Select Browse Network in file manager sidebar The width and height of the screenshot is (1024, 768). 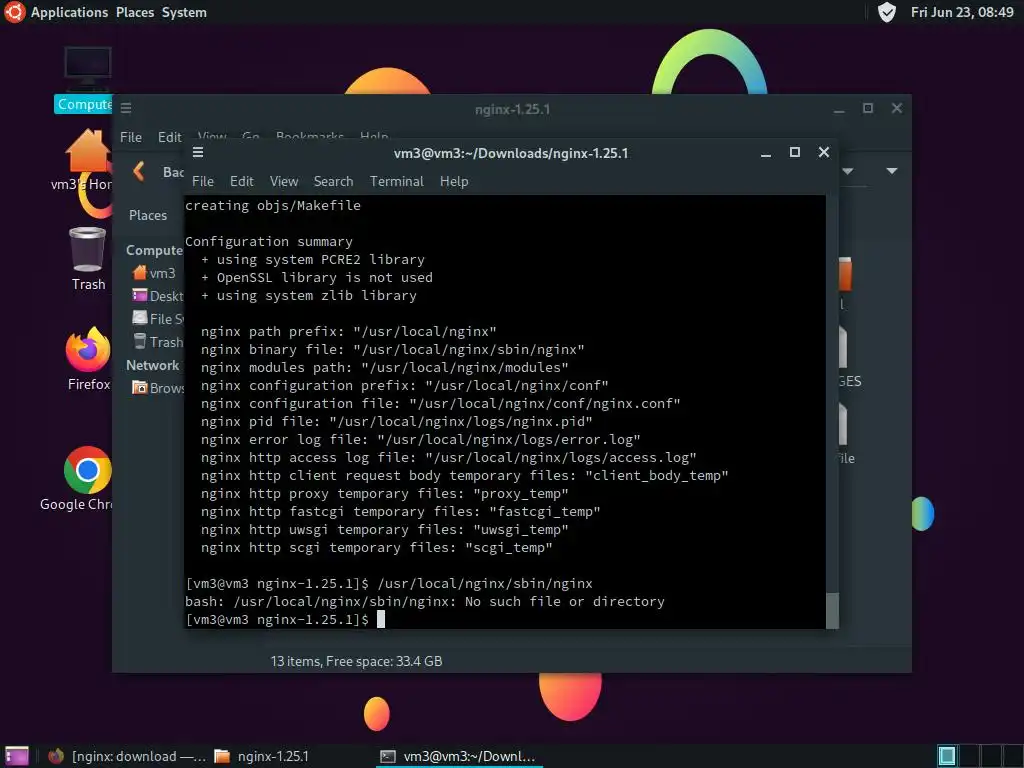[x=157, y=388]
